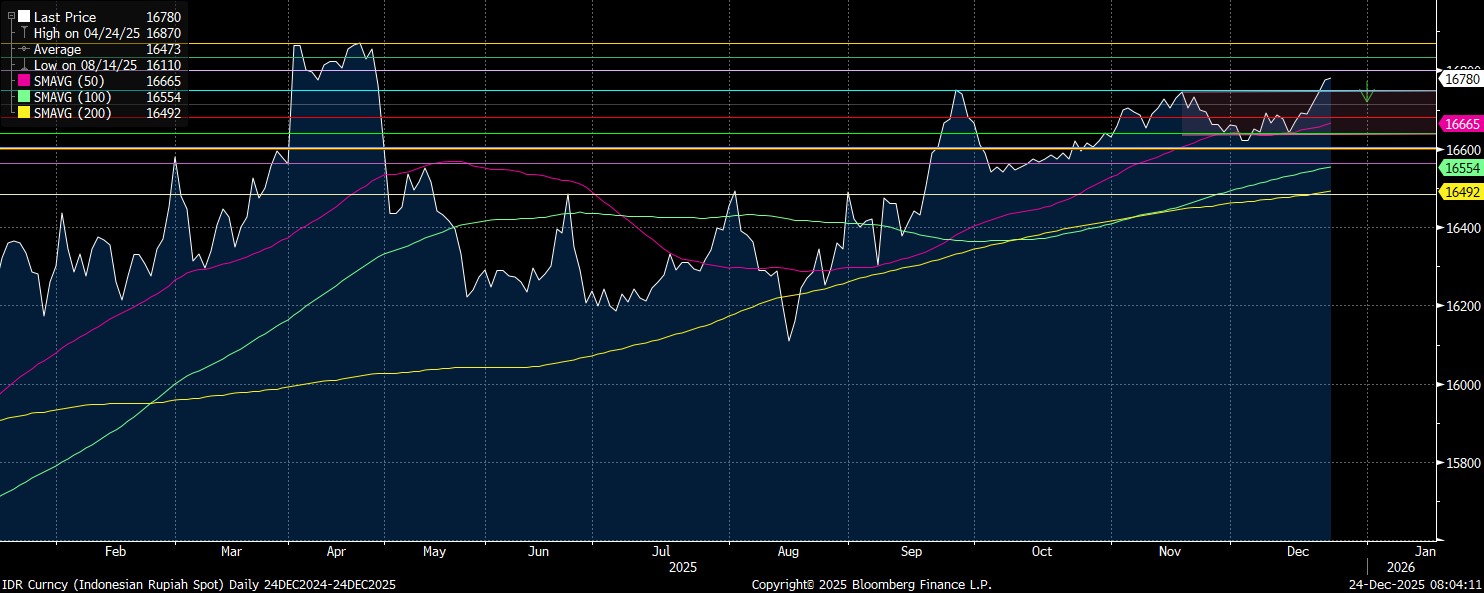Viewport: 1484px width, 593px height.
Task: Click the magenta SMAVG (50) swatch
Action: pos(25,81)
